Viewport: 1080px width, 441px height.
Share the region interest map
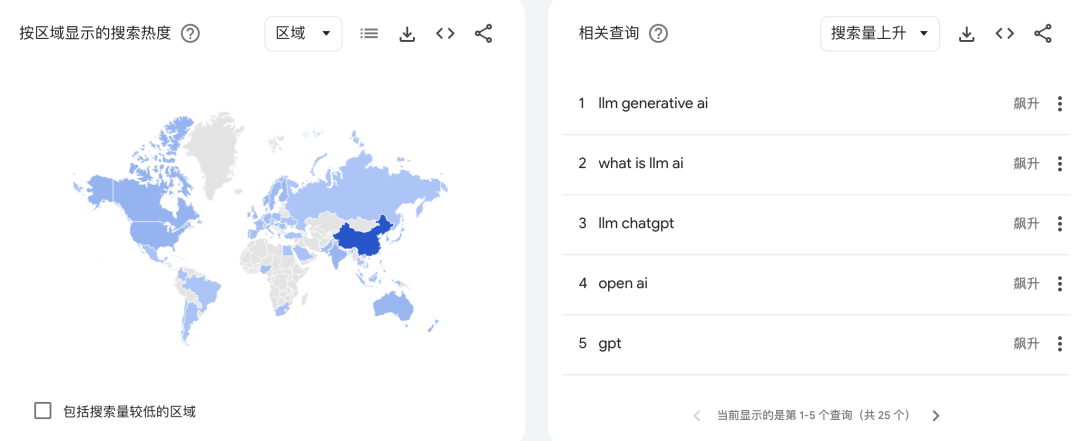[483, 33]
